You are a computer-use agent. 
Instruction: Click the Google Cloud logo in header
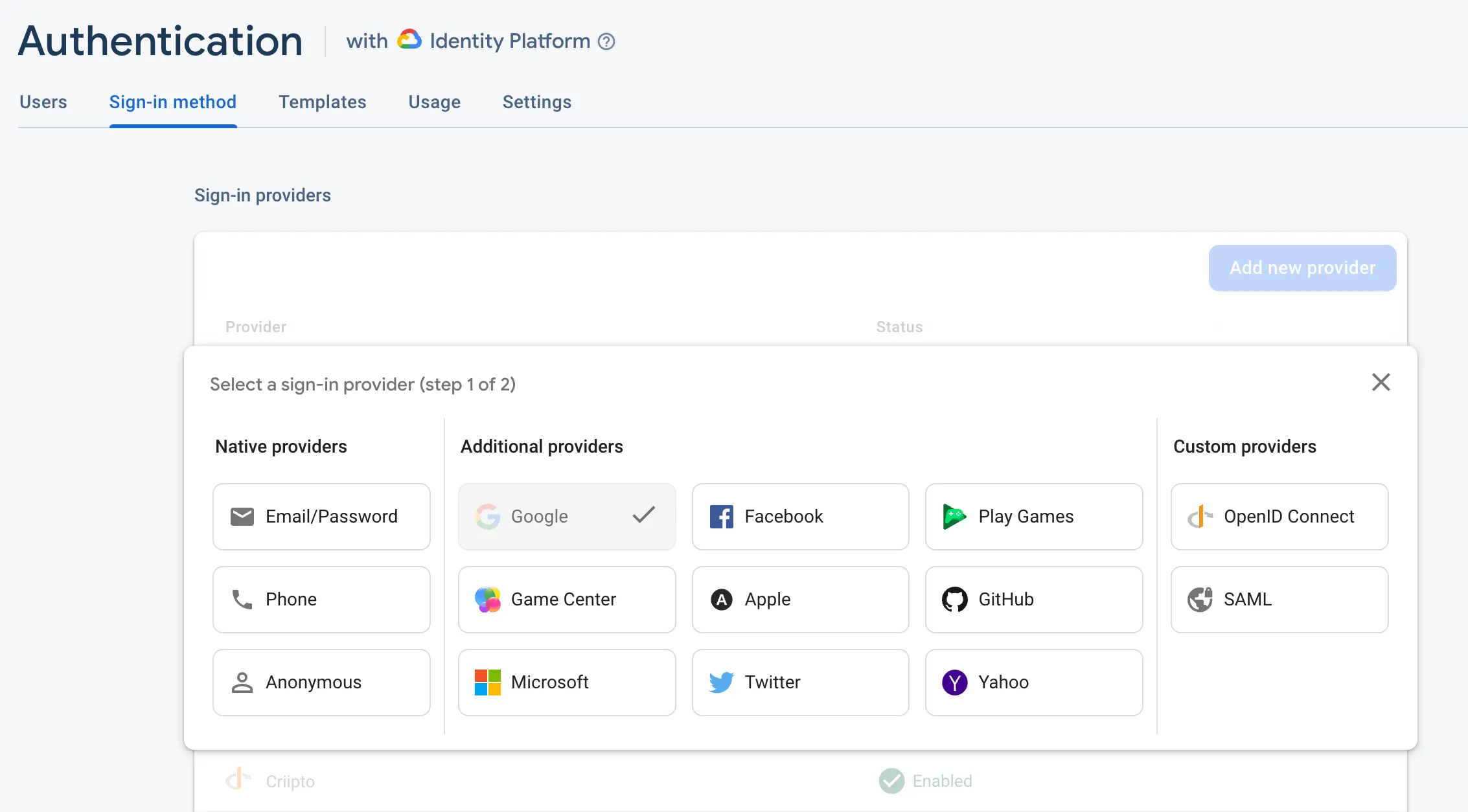pos(409,39)
